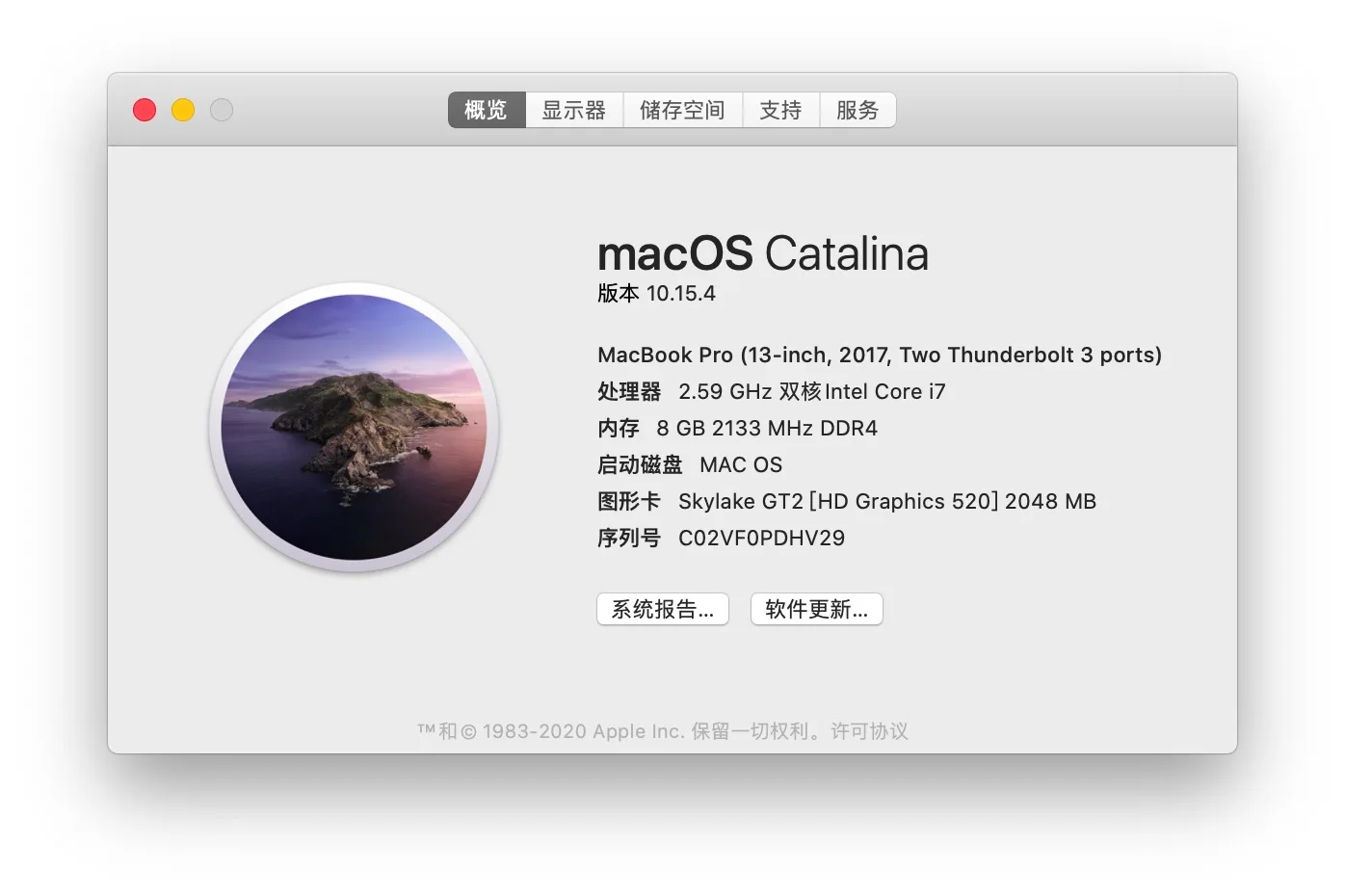Click the 版本 10.15.4 version text
The height and width of the screenshot is (896, 1345).
point(656,294)
